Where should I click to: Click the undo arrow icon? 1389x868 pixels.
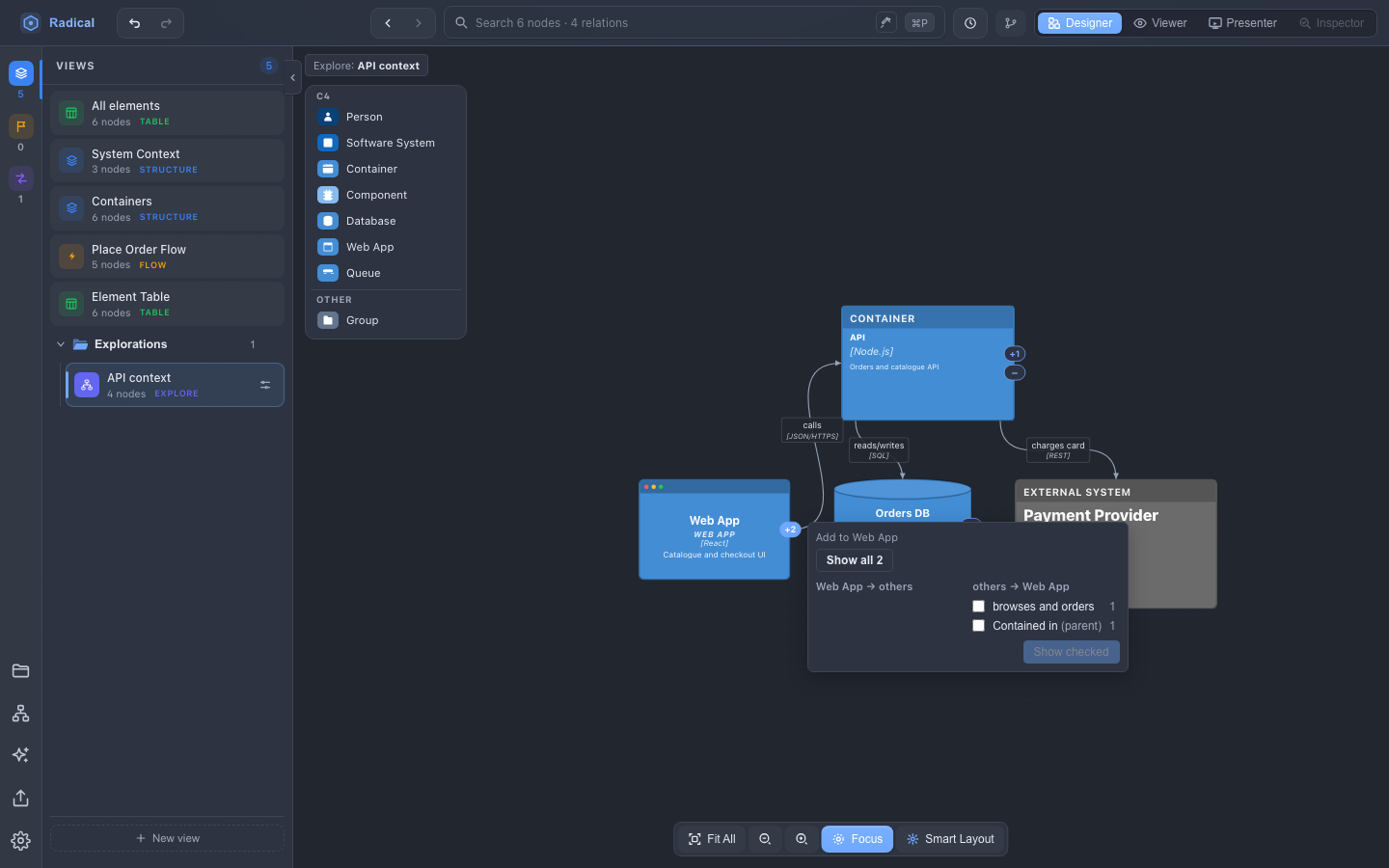134,23
